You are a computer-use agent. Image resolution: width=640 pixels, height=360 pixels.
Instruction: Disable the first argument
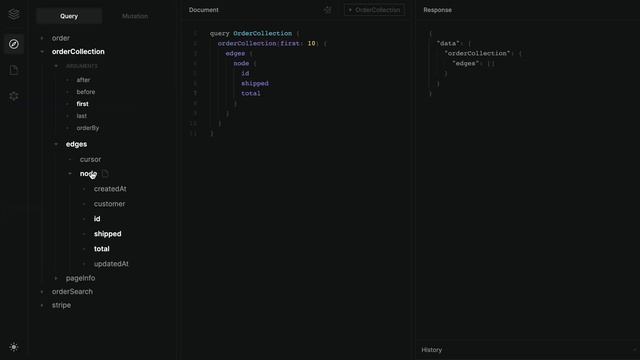pos(82,104)
